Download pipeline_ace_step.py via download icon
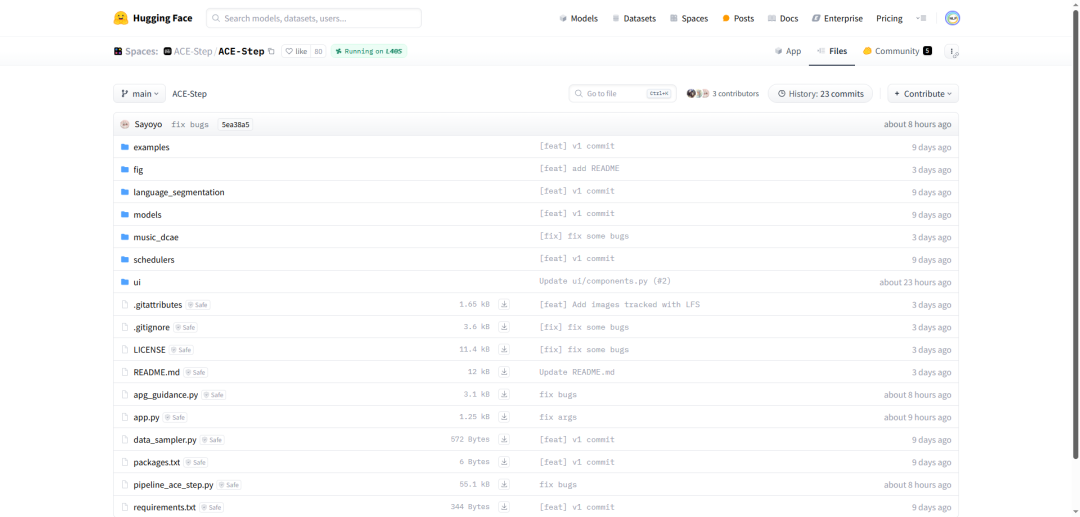Viewport: 1080px width, 517px height. pos(504,485)
